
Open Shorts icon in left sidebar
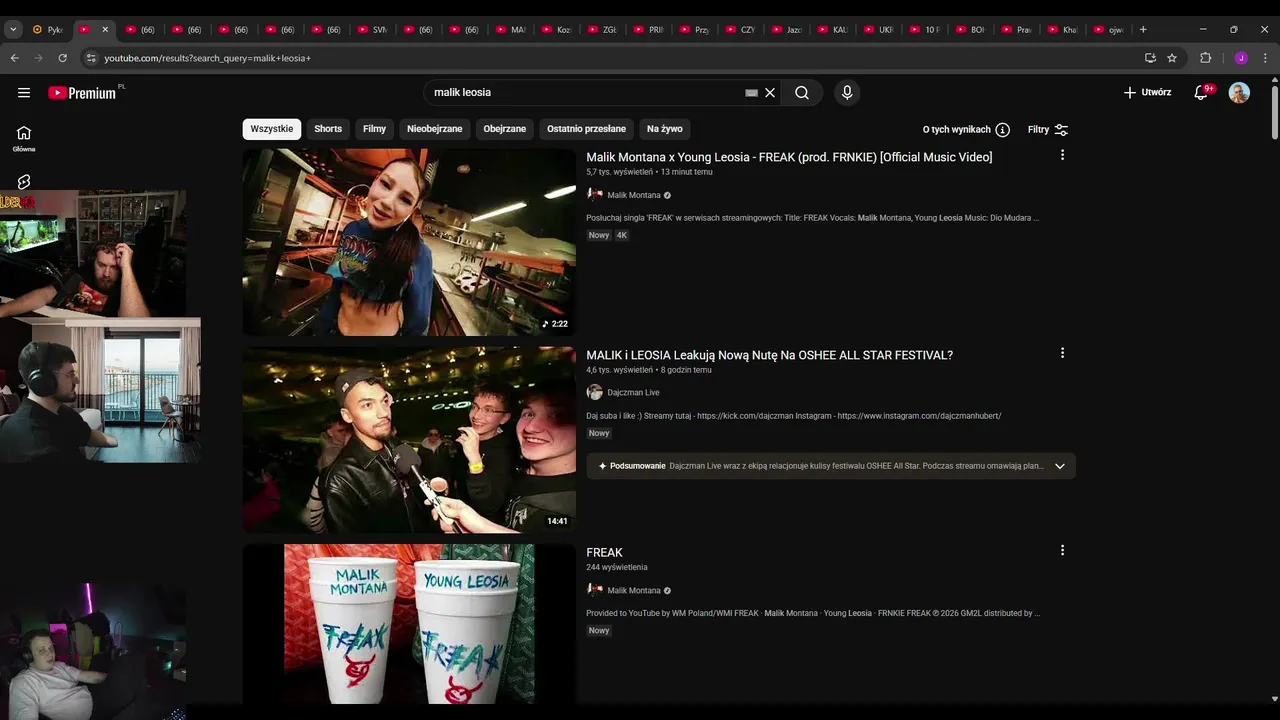[x=24, y=182]
